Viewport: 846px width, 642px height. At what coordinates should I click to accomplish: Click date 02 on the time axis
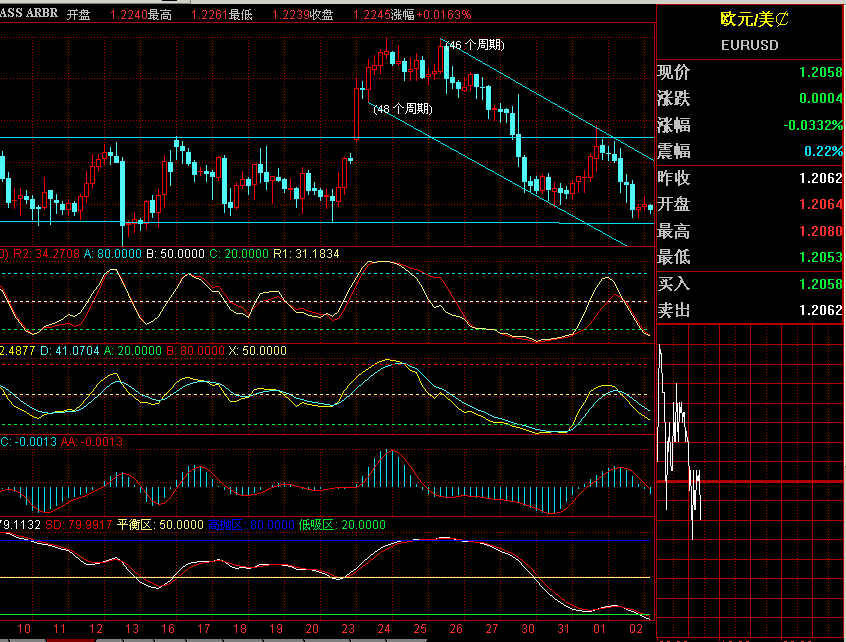pos(636,629)
